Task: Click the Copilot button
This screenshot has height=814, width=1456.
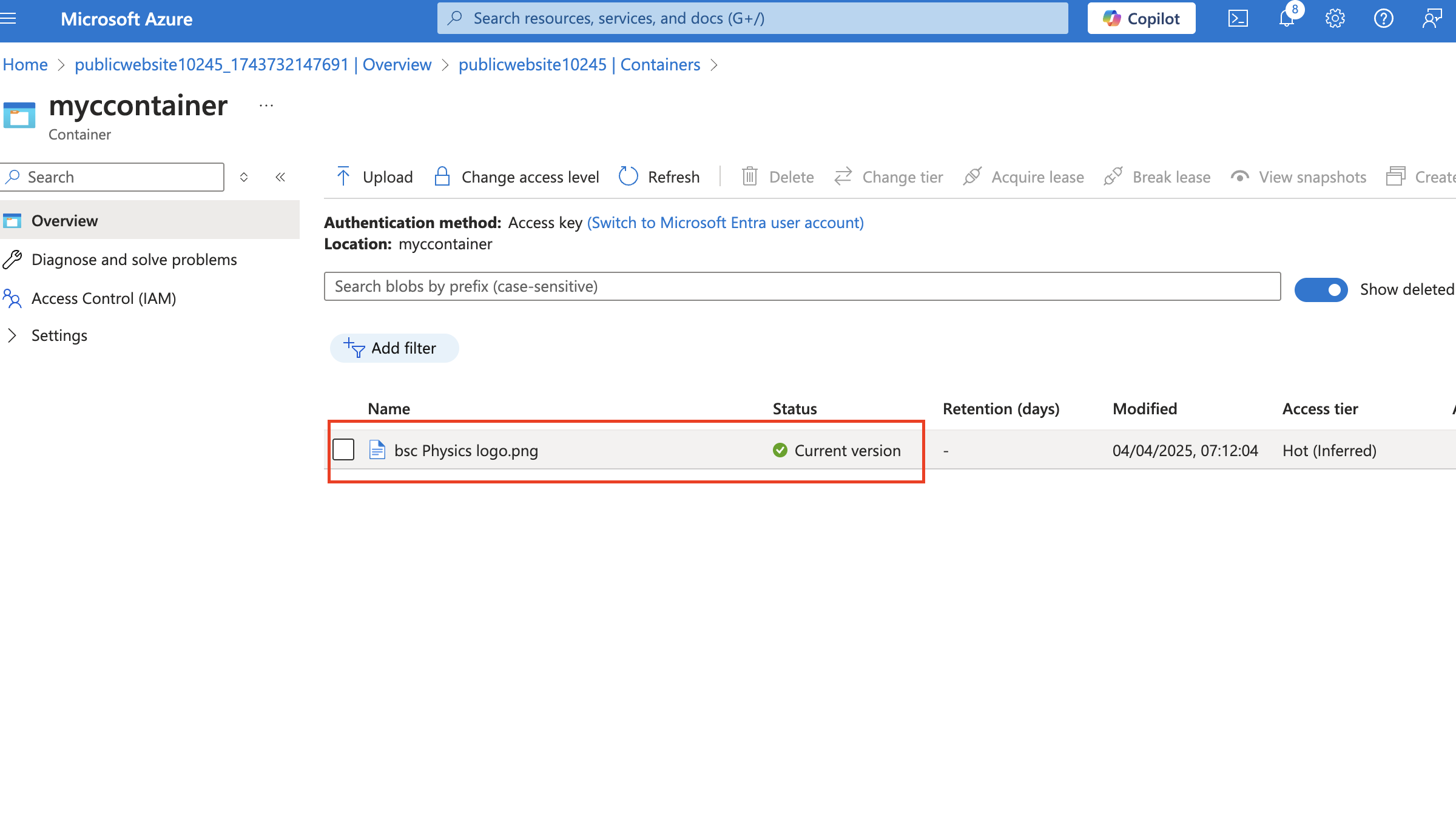Action: click(x=1141, y=19)
